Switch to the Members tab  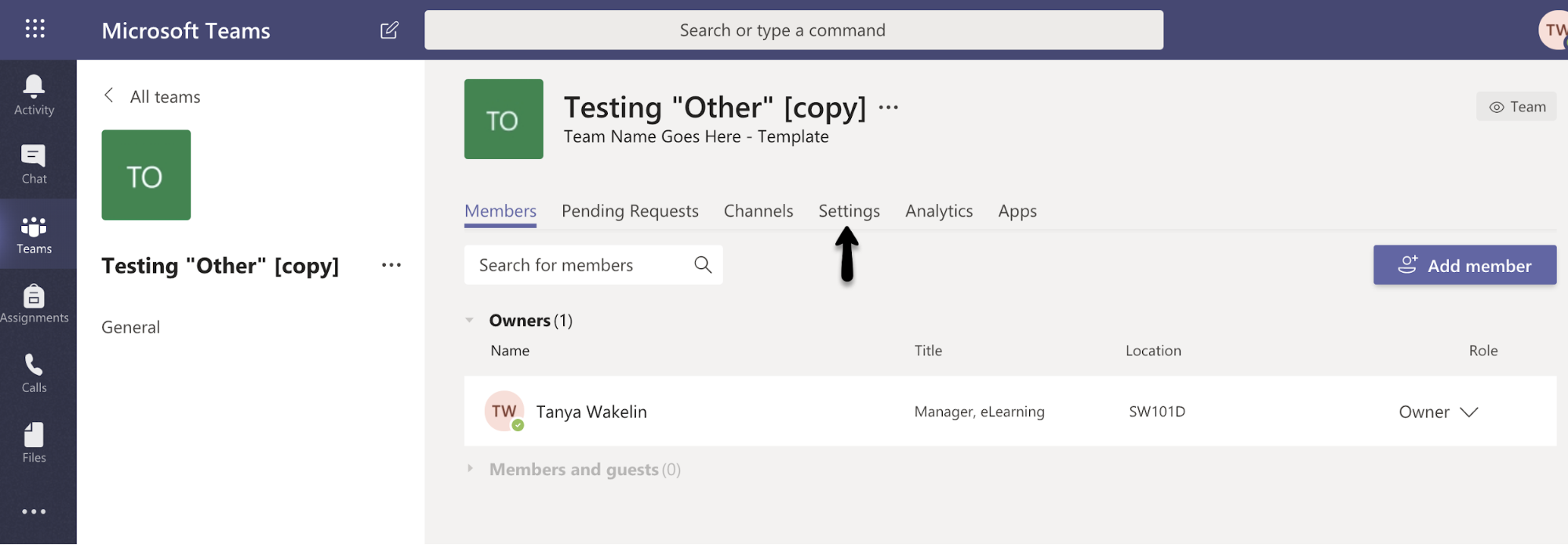point(500,211)
